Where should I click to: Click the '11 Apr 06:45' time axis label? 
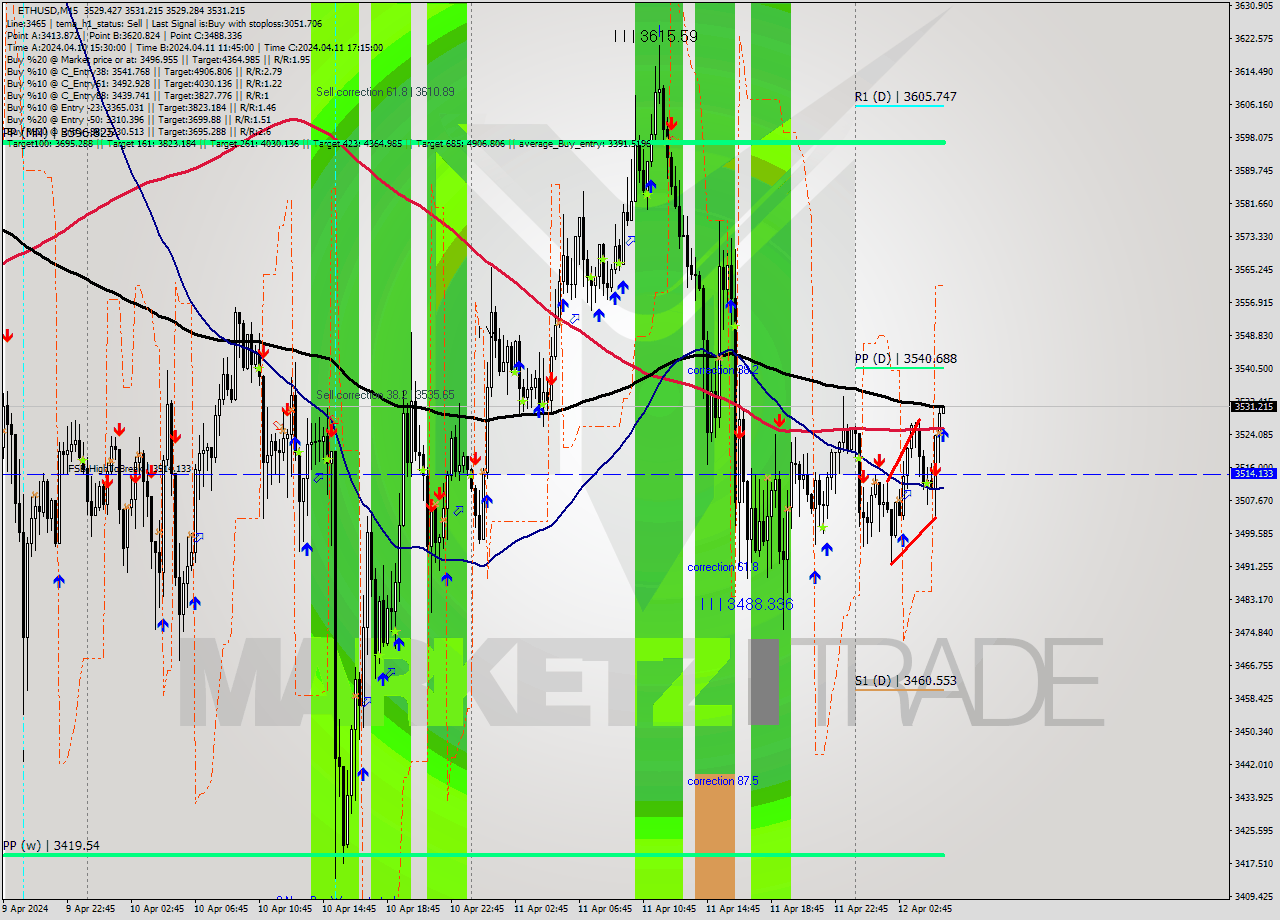tap(605, 910)
